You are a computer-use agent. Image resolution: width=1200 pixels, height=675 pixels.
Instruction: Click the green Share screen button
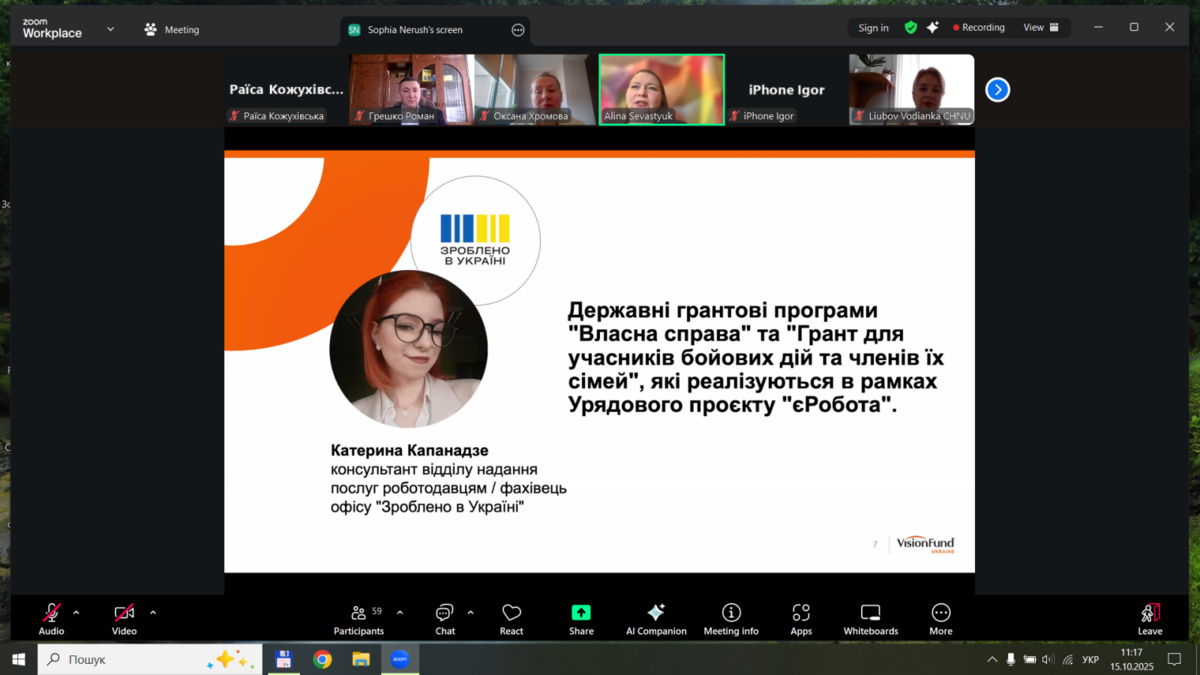581,619
